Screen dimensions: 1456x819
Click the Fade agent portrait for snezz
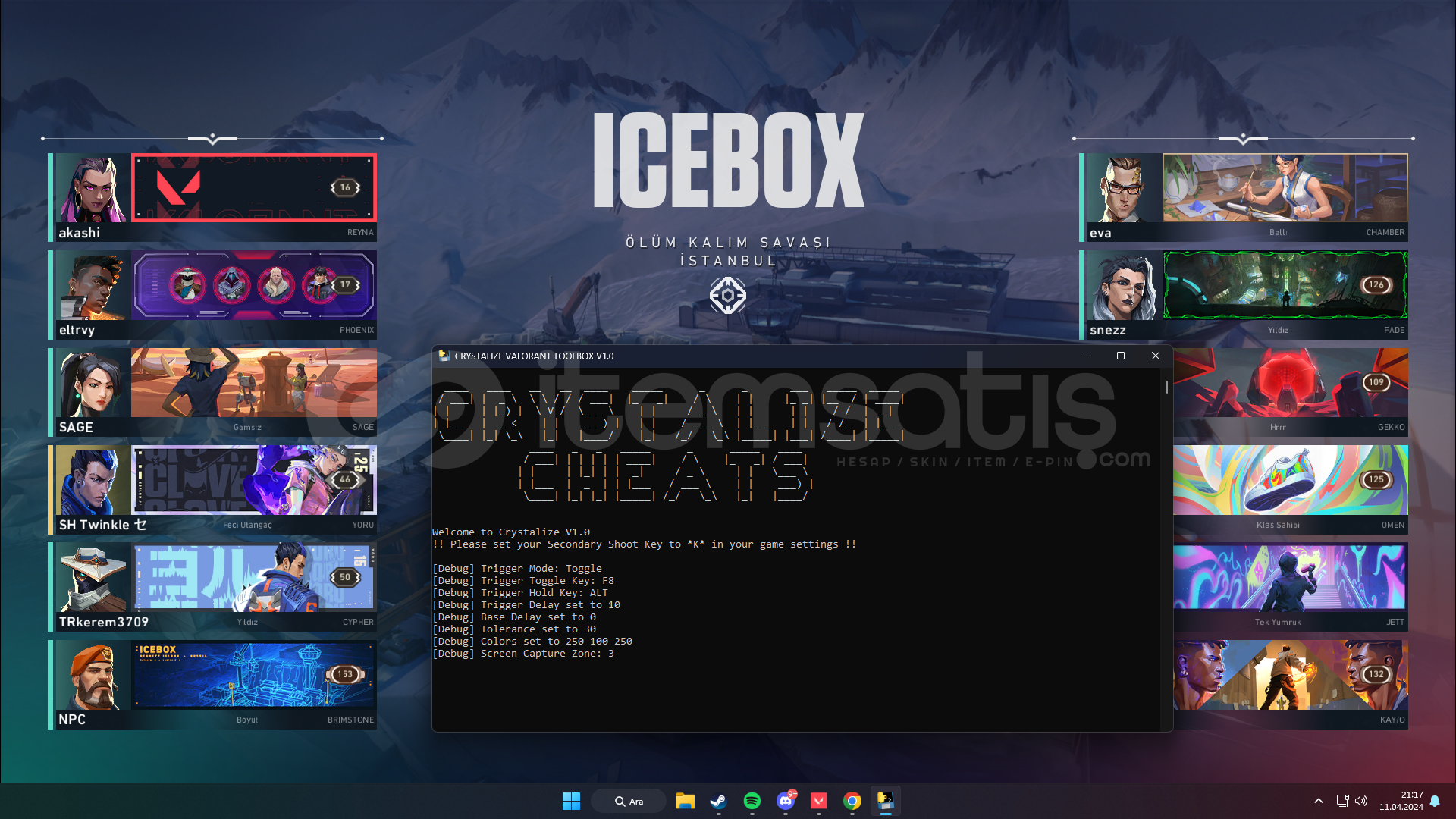pos(1124,286)
